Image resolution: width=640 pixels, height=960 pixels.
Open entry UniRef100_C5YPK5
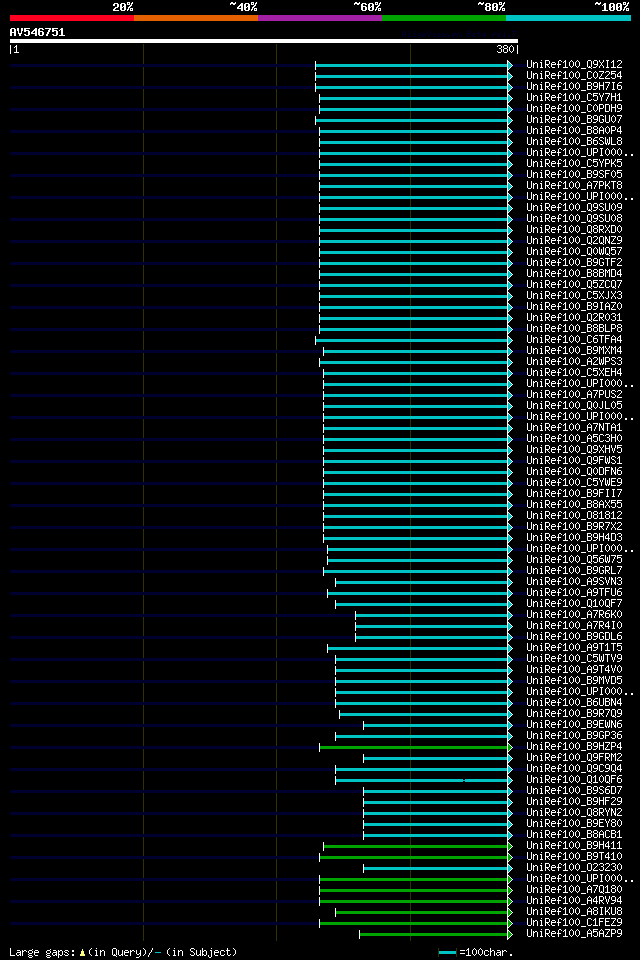(x=574, y=163)
